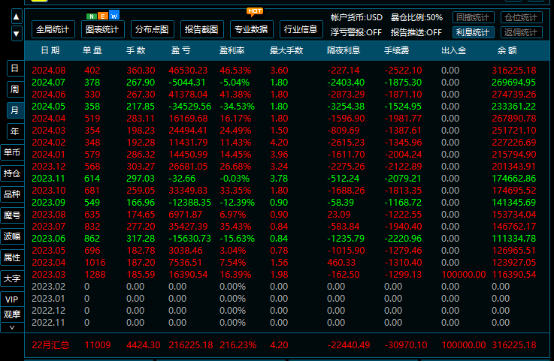The image size is (554, 362).
Task: Change 帐户货币 USD currency setting
Action: [x=356, y=17]
